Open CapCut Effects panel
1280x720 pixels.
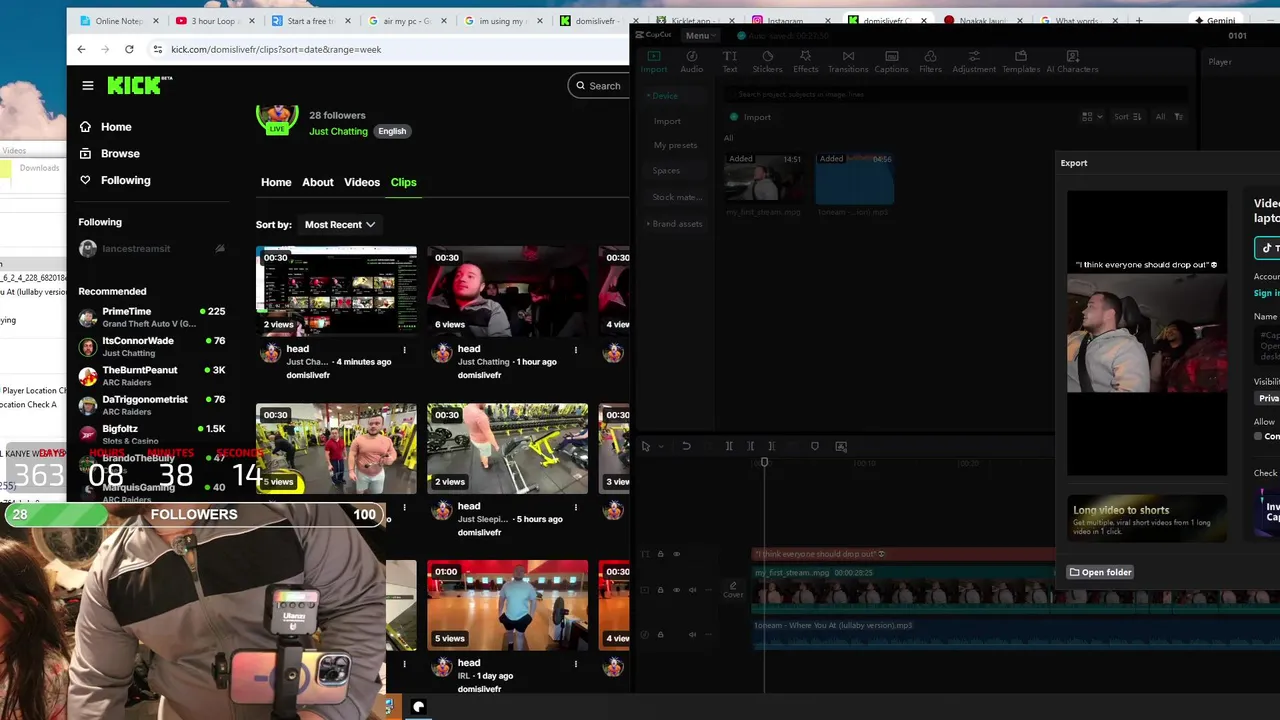pyautogui.click(x=806, y=62)
